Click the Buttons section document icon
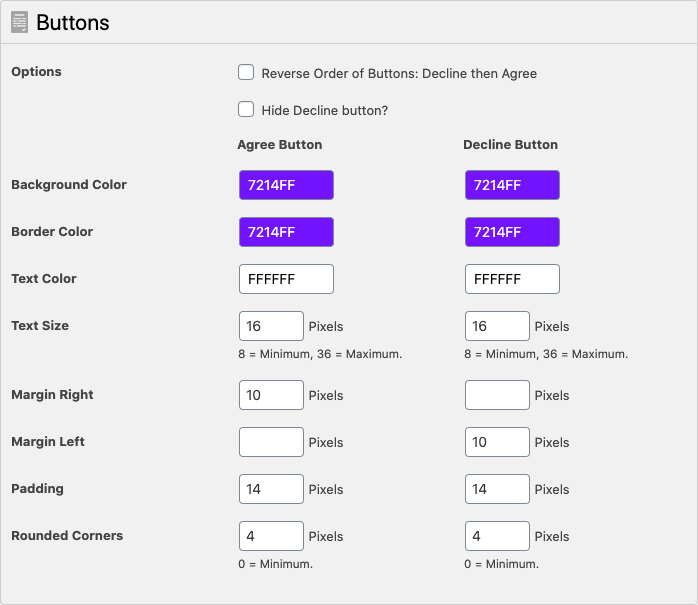 19,22
